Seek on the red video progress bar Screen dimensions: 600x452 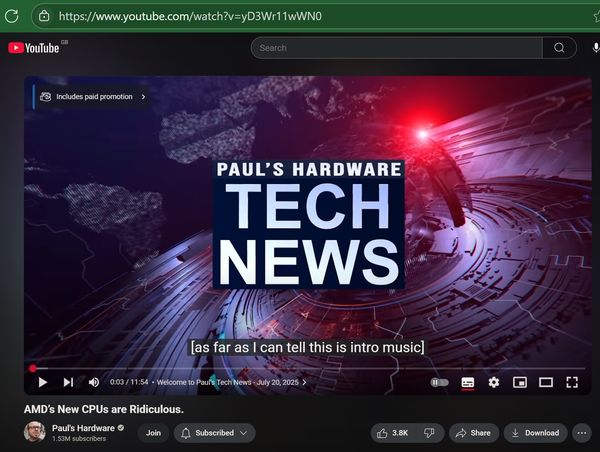(x=308, y=369)
